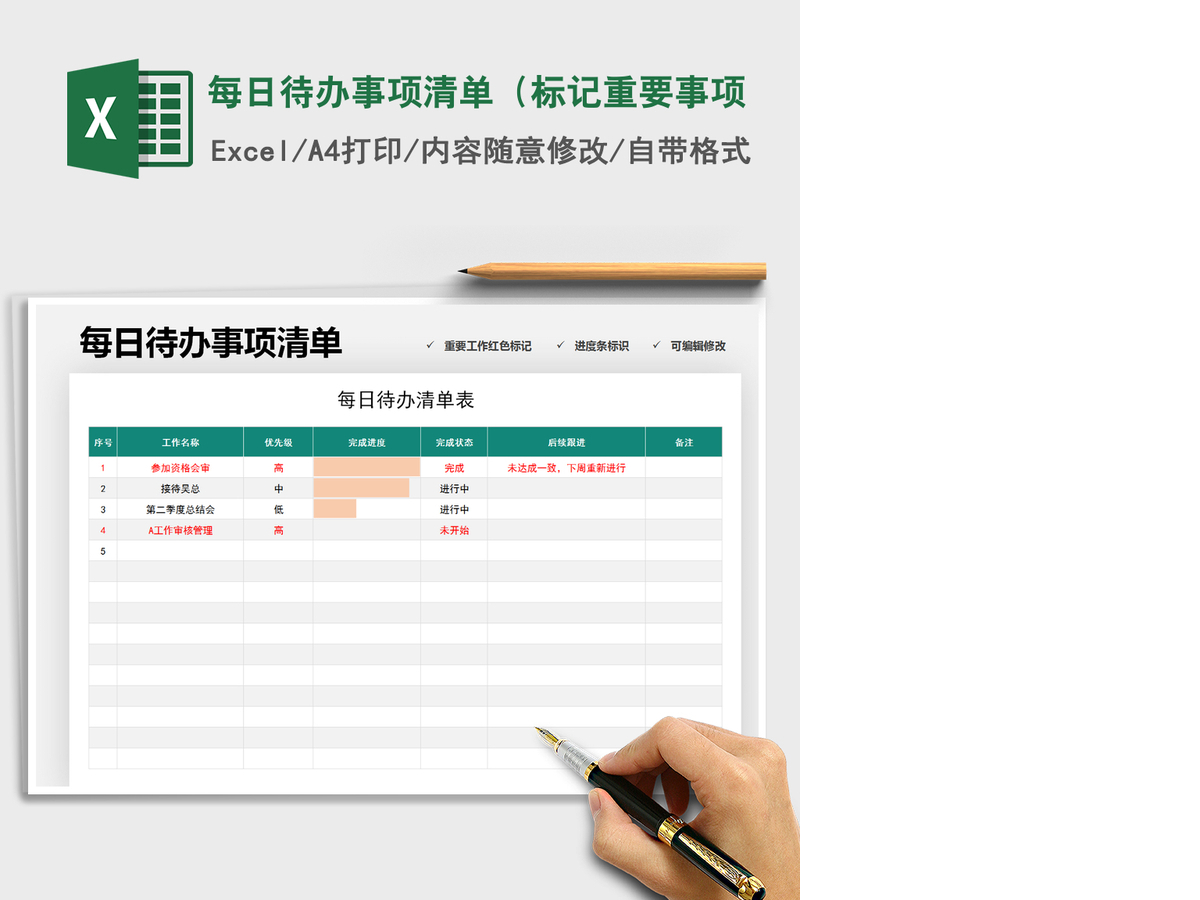The height and width of the screenshot is (900, 1200).
Task: Click the red 未开始 status cell
Action: (454, 531)
